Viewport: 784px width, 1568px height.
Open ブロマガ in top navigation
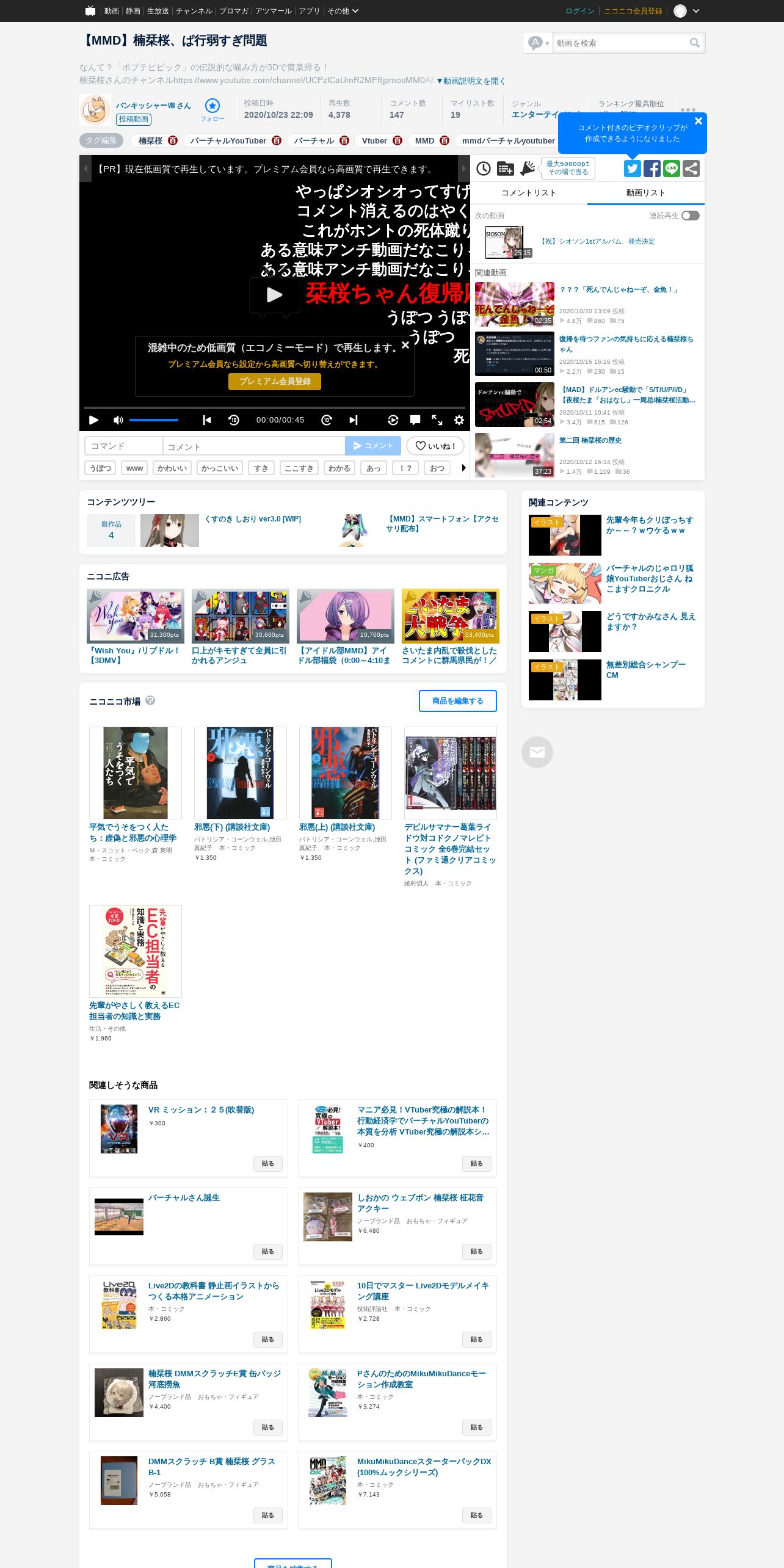pos(234,11)
